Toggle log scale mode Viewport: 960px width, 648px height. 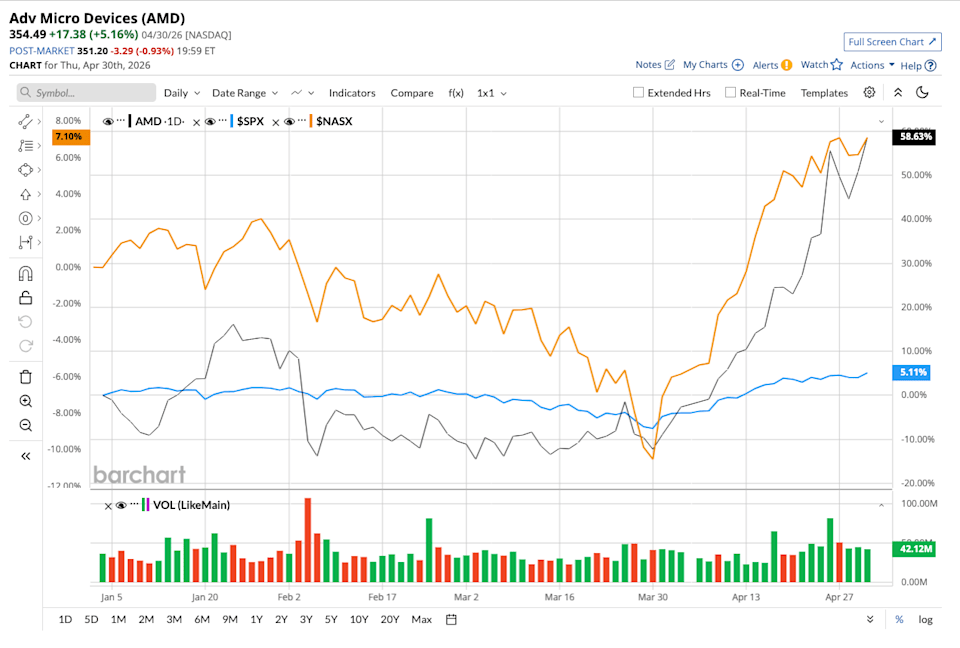click(925, 619)
